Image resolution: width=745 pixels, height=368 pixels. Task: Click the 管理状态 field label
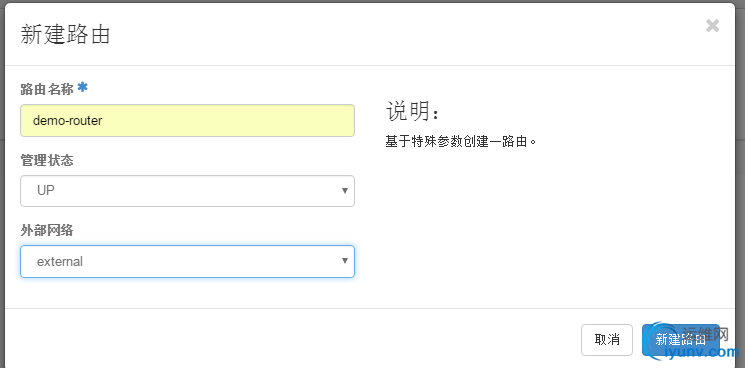point(47,160)
